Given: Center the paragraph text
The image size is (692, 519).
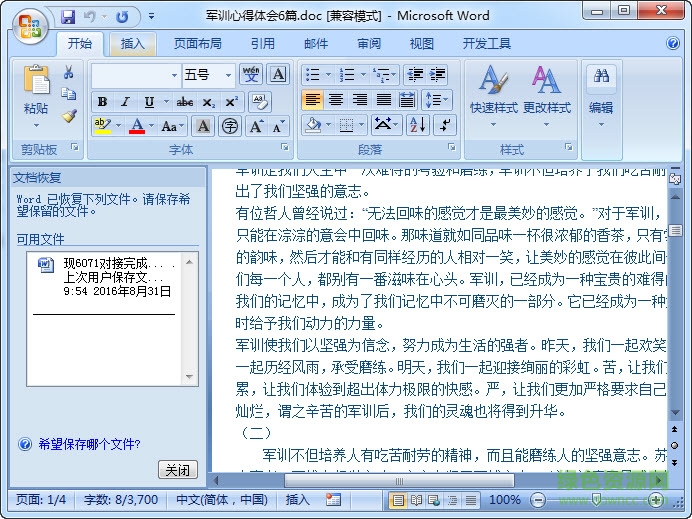Looking at the screenshot, I should 336,100.
